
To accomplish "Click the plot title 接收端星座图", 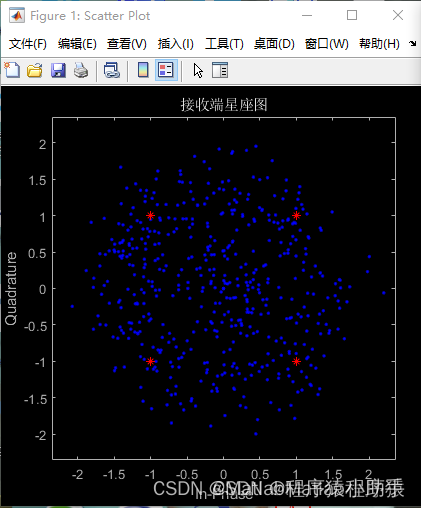I will click(x=224, y=105).
